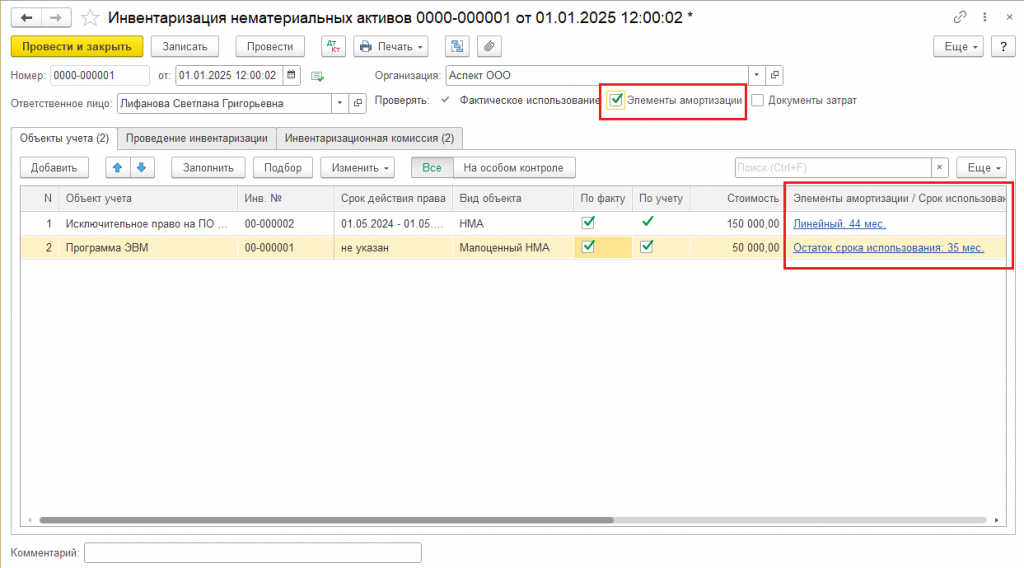Toggle По учету checkbox for Программа ЭВМ row
Screen dimensions: 1024x568
[x=647, y=247]
